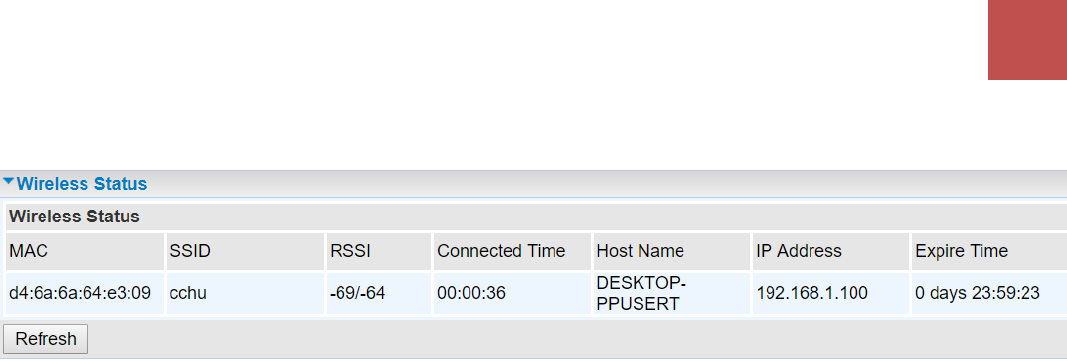The width and height of the screenshot is (1067, 361).
Task: Click the -69/-64 RSSI value
Action: [357, 293]
